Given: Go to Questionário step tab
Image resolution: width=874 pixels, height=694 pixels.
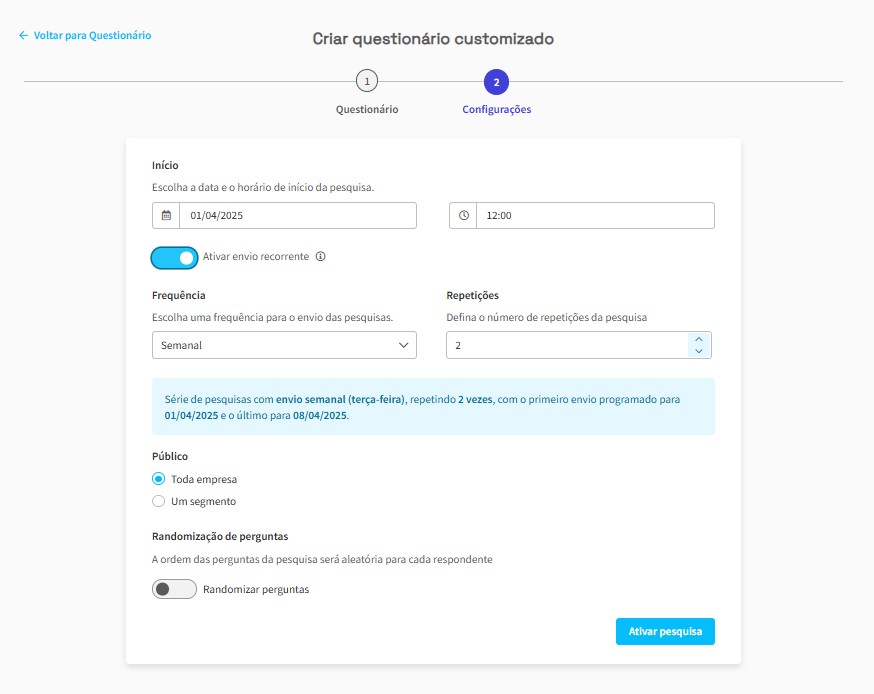Looking at the screenshot, I should 367,109.
